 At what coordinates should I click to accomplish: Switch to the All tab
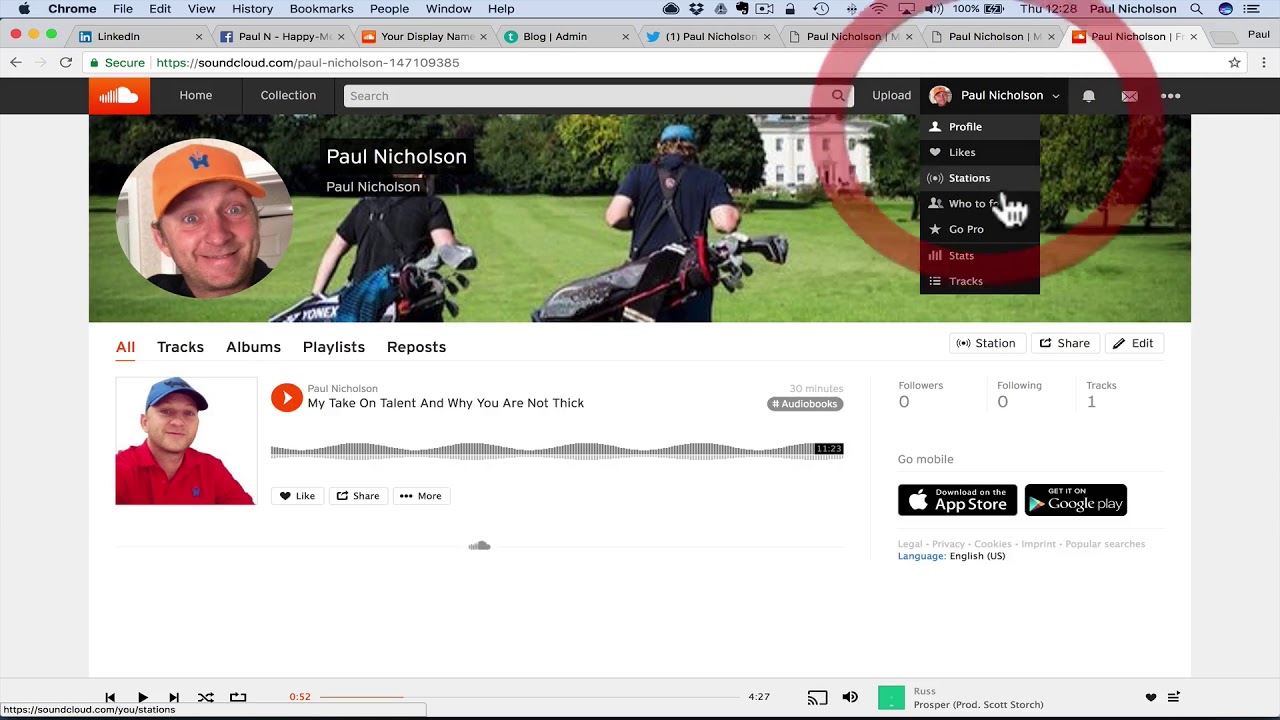(125, 347)
